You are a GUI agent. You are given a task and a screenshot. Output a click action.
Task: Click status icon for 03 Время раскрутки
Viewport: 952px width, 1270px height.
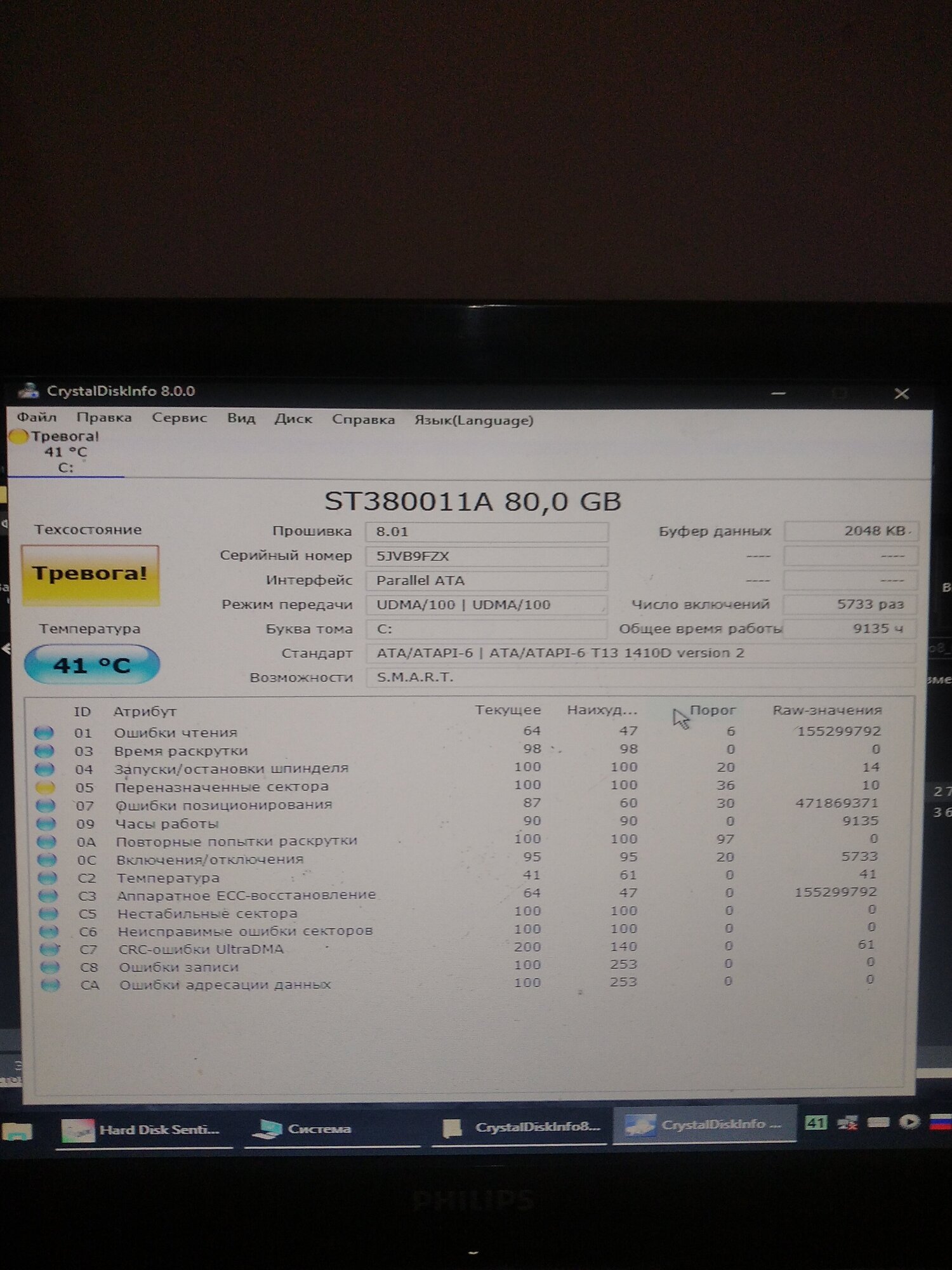pos(44,751)
